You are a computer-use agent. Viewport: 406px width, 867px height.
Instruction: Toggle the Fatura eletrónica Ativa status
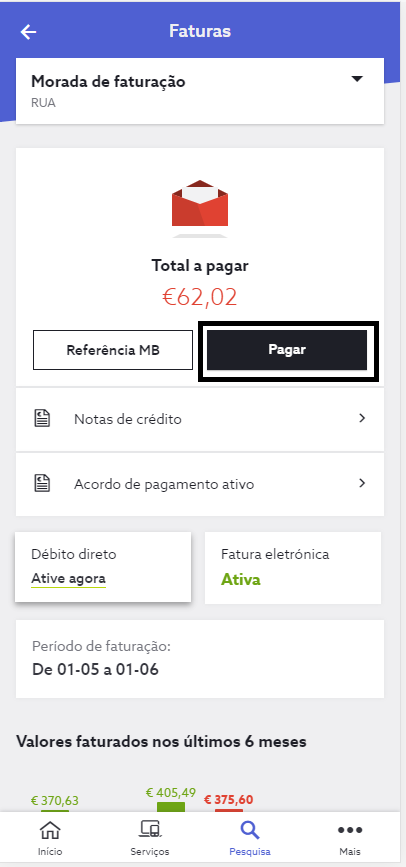coord(241,579)
